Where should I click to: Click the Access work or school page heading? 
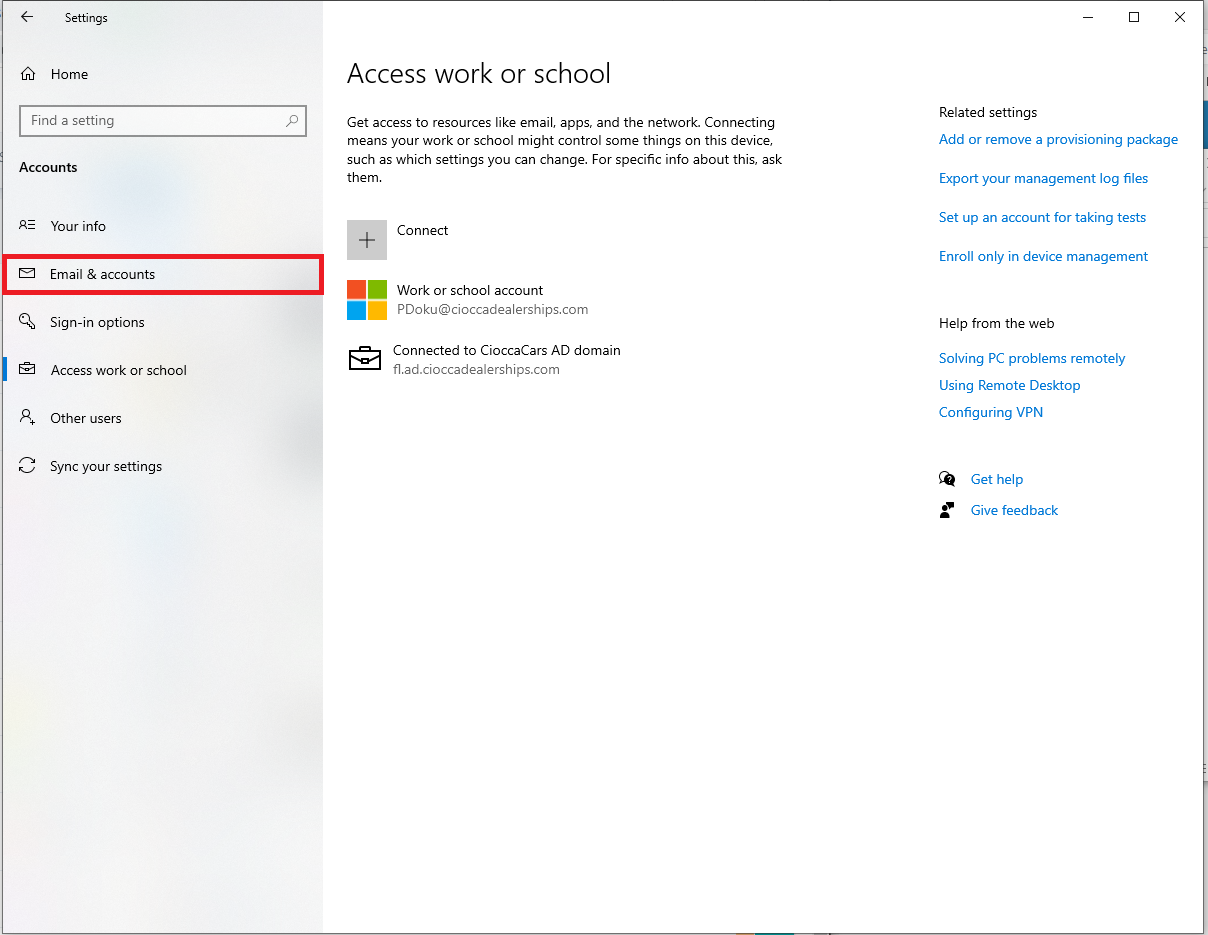pyautogui.click(x=478, y=74)
